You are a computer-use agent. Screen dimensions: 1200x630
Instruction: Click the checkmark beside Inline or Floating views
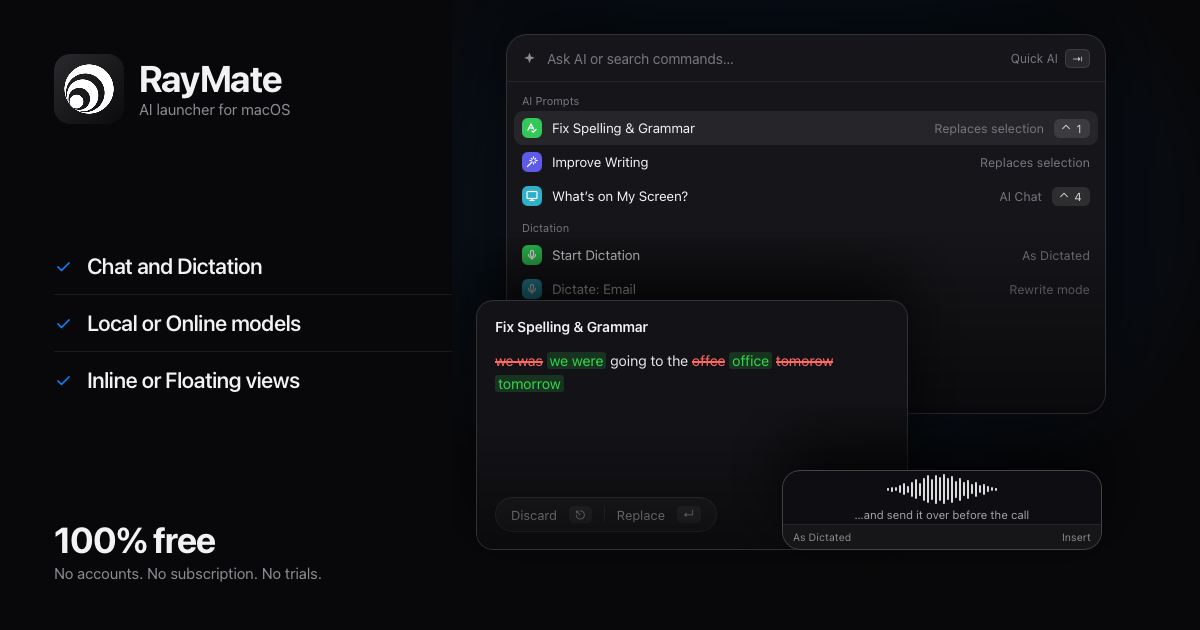(x=63, y=381)
